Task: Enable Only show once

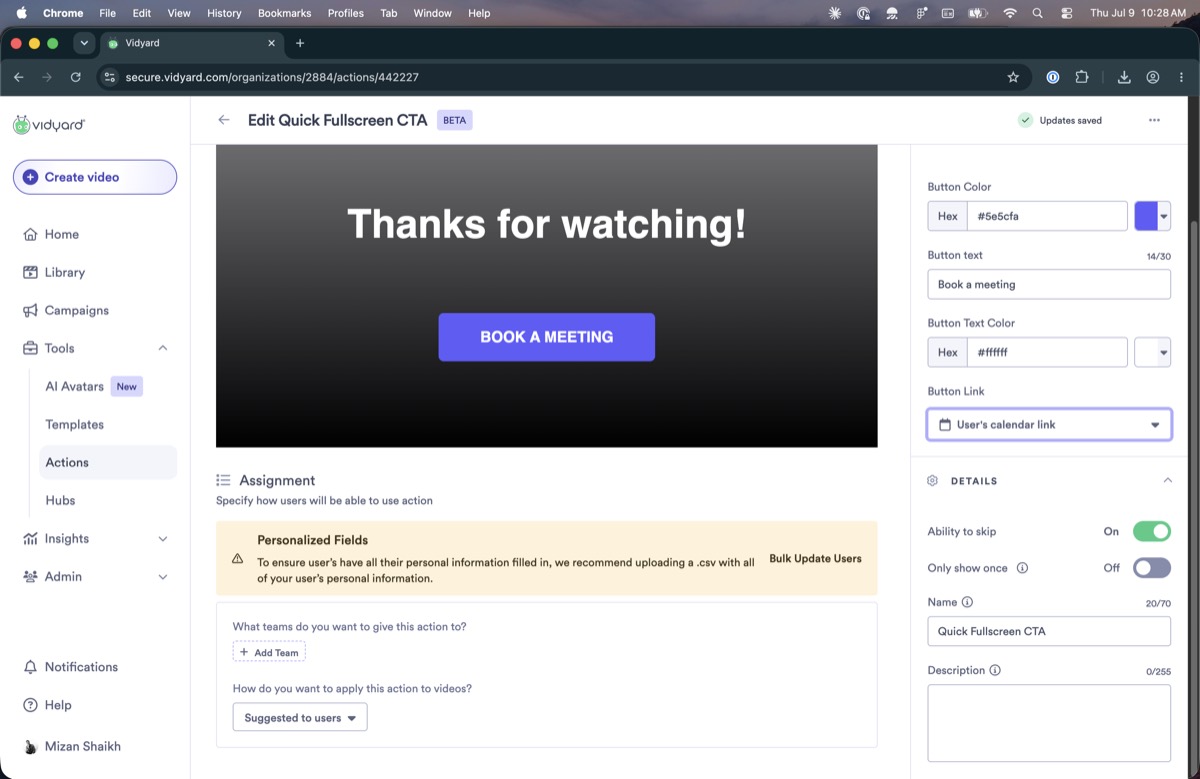Action: point(1151,568)
